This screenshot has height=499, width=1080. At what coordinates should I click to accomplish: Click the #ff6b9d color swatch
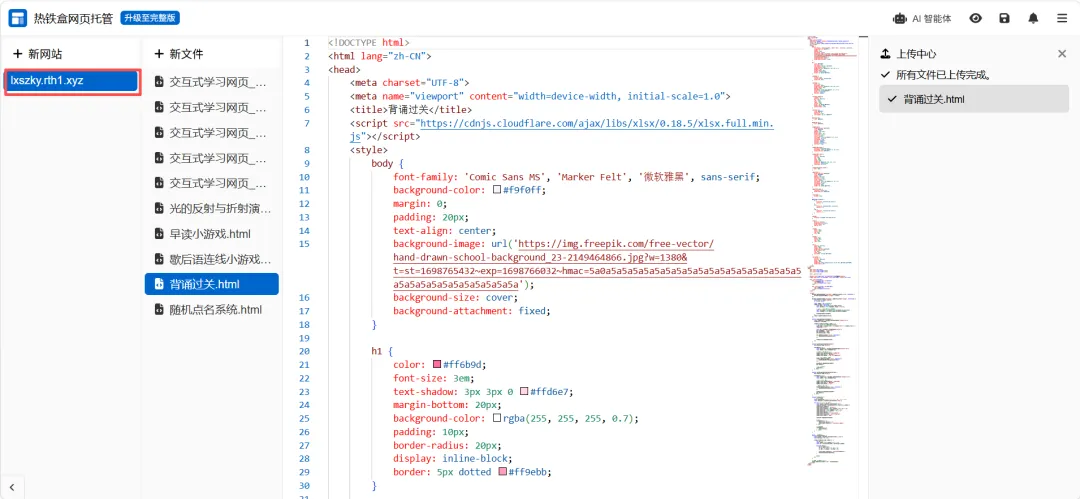click(437, 365)
